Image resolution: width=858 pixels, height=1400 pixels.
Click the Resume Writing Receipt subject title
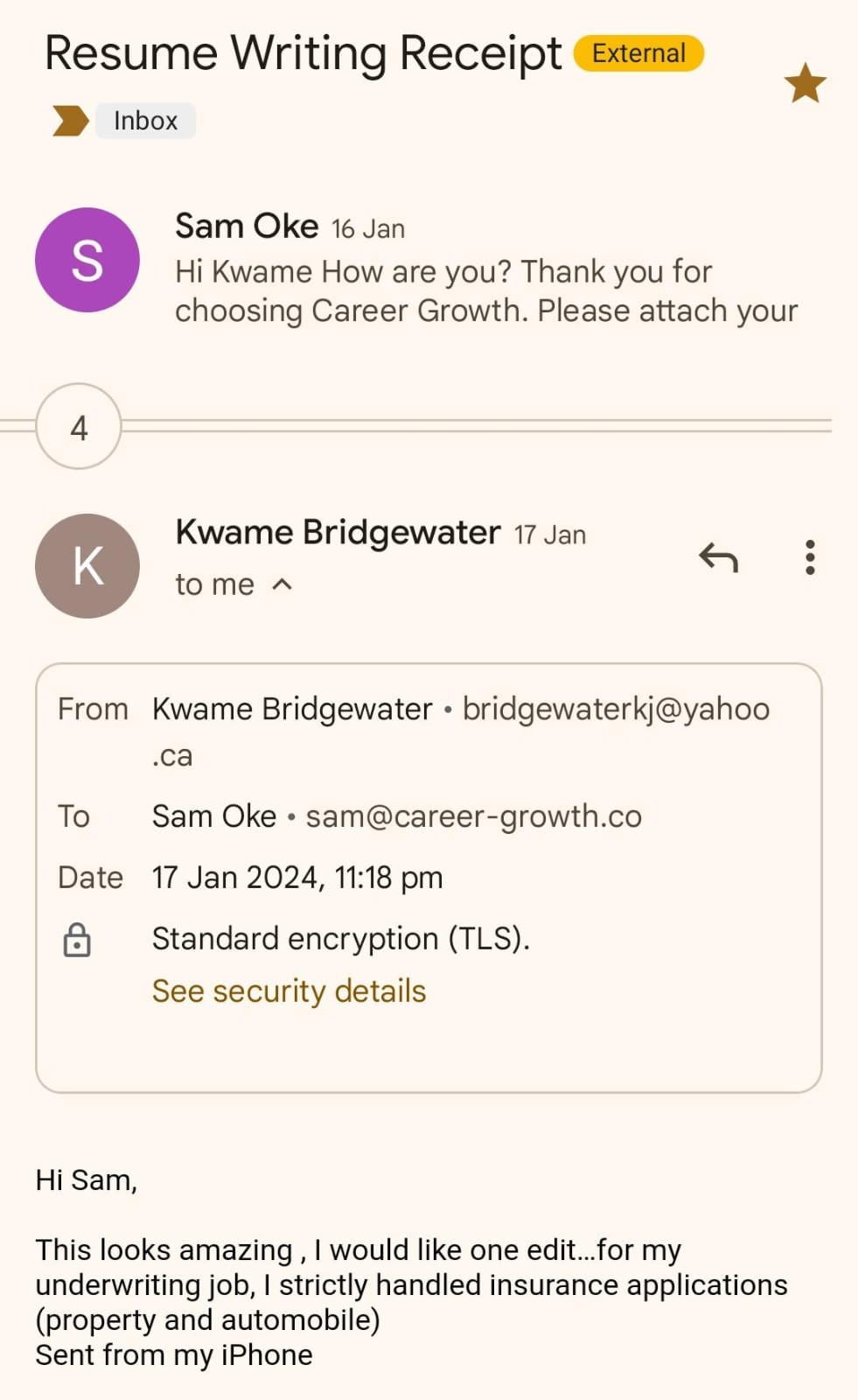[x=303, y=53]
